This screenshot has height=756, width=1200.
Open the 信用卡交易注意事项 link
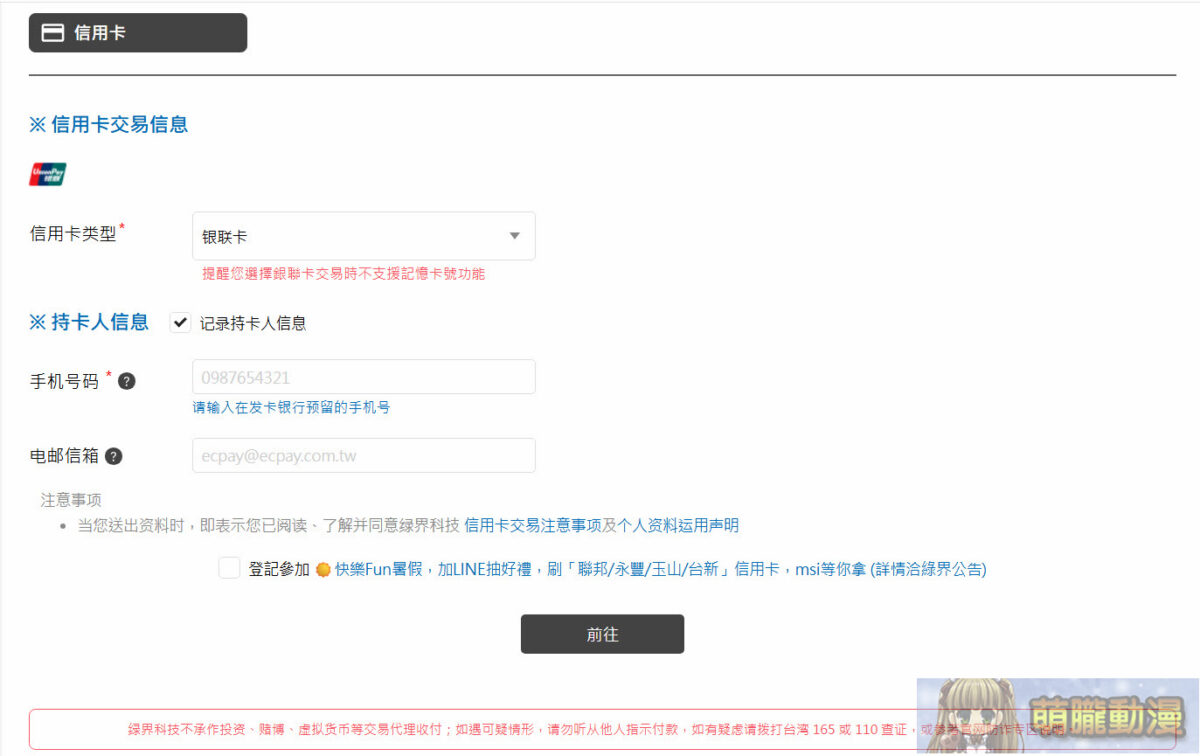tap(533, 525)
